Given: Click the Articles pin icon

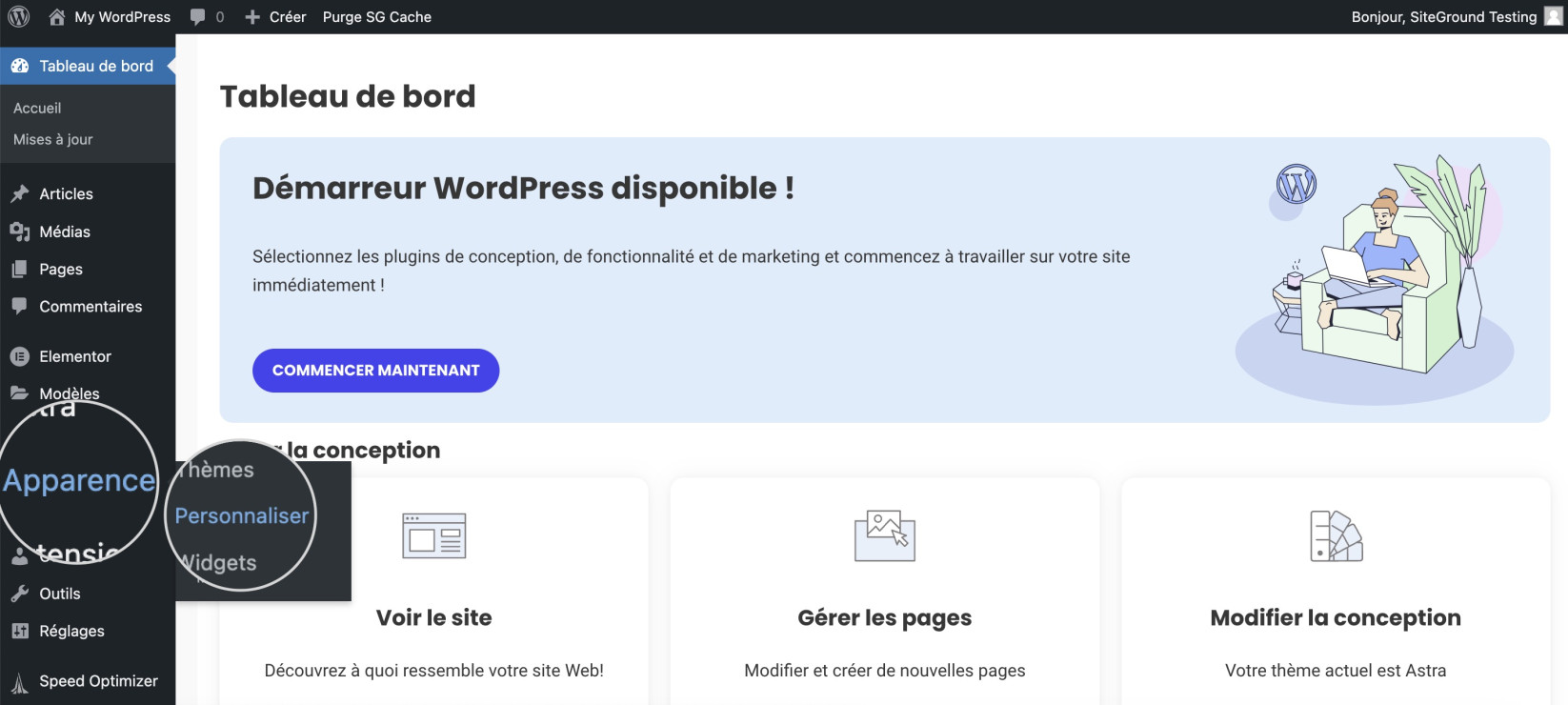Looking at the screenshot, I should [19, 193].
